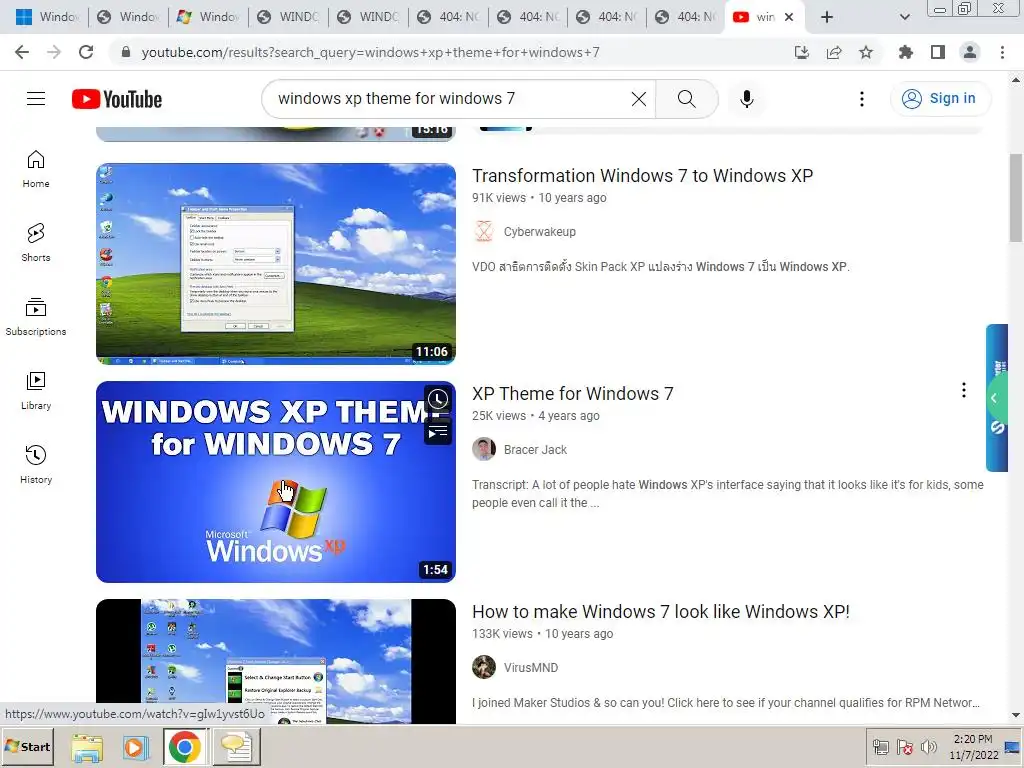Click the volume speaker tray icon
The width and height of the screenshot is (1024, 768).
point(928,746)
